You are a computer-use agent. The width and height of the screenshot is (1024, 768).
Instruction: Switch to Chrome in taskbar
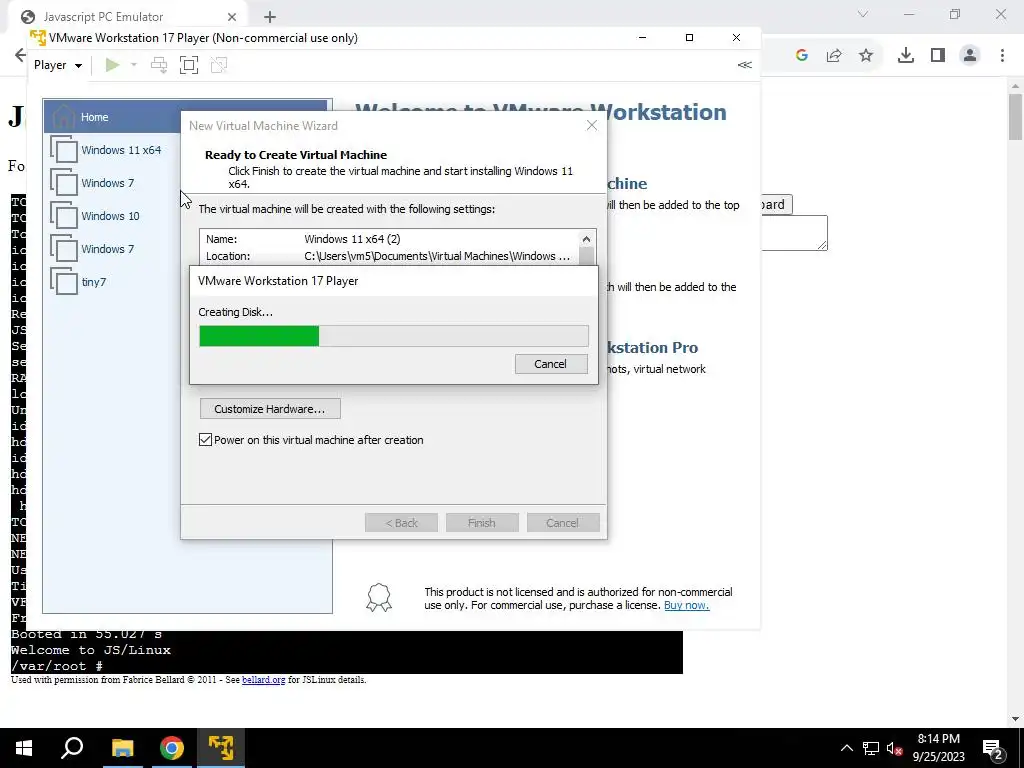click(172, 748)
